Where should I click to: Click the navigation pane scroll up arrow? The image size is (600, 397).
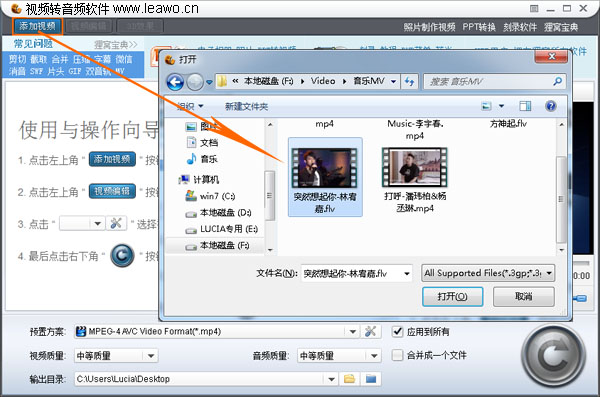270,124
